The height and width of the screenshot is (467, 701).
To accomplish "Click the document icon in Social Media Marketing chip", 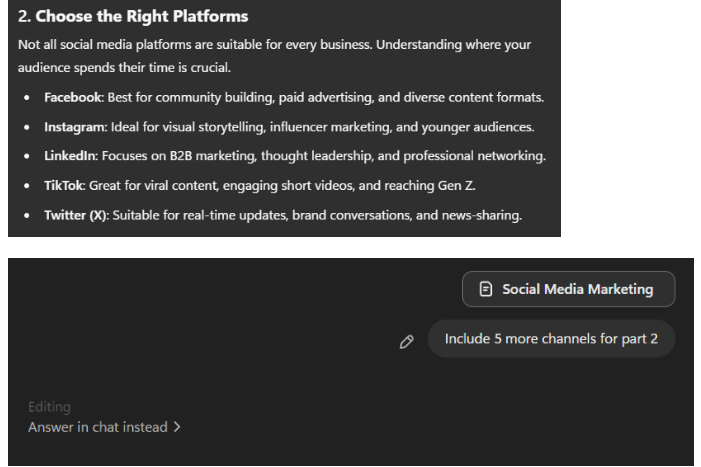I will [x=486, y=289].
